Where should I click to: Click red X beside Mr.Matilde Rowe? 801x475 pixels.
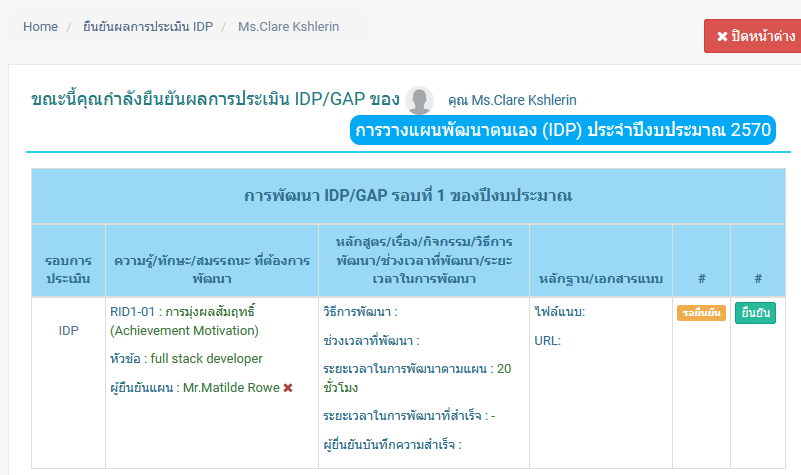pos(288,388)
